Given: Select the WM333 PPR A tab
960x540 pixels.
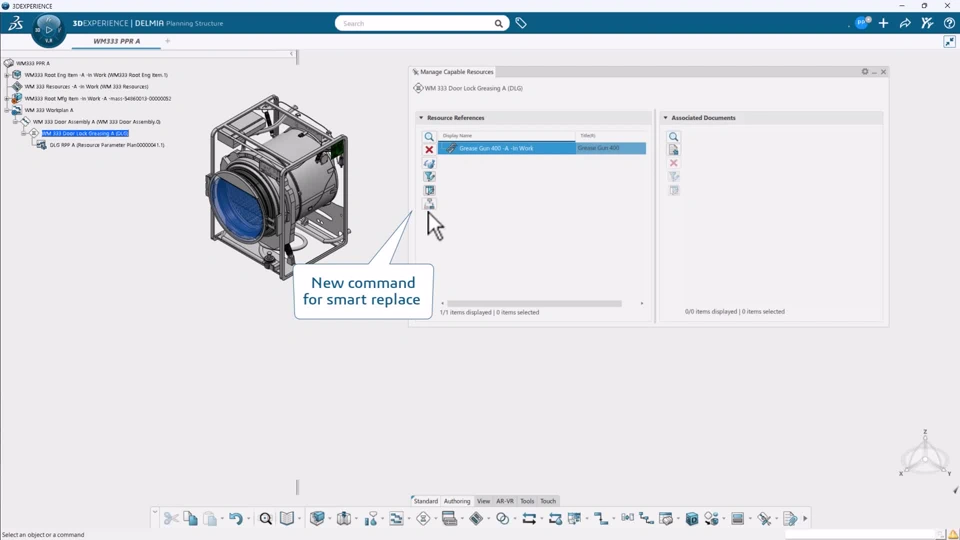Looking at the screenshot, I should [116, 41].
